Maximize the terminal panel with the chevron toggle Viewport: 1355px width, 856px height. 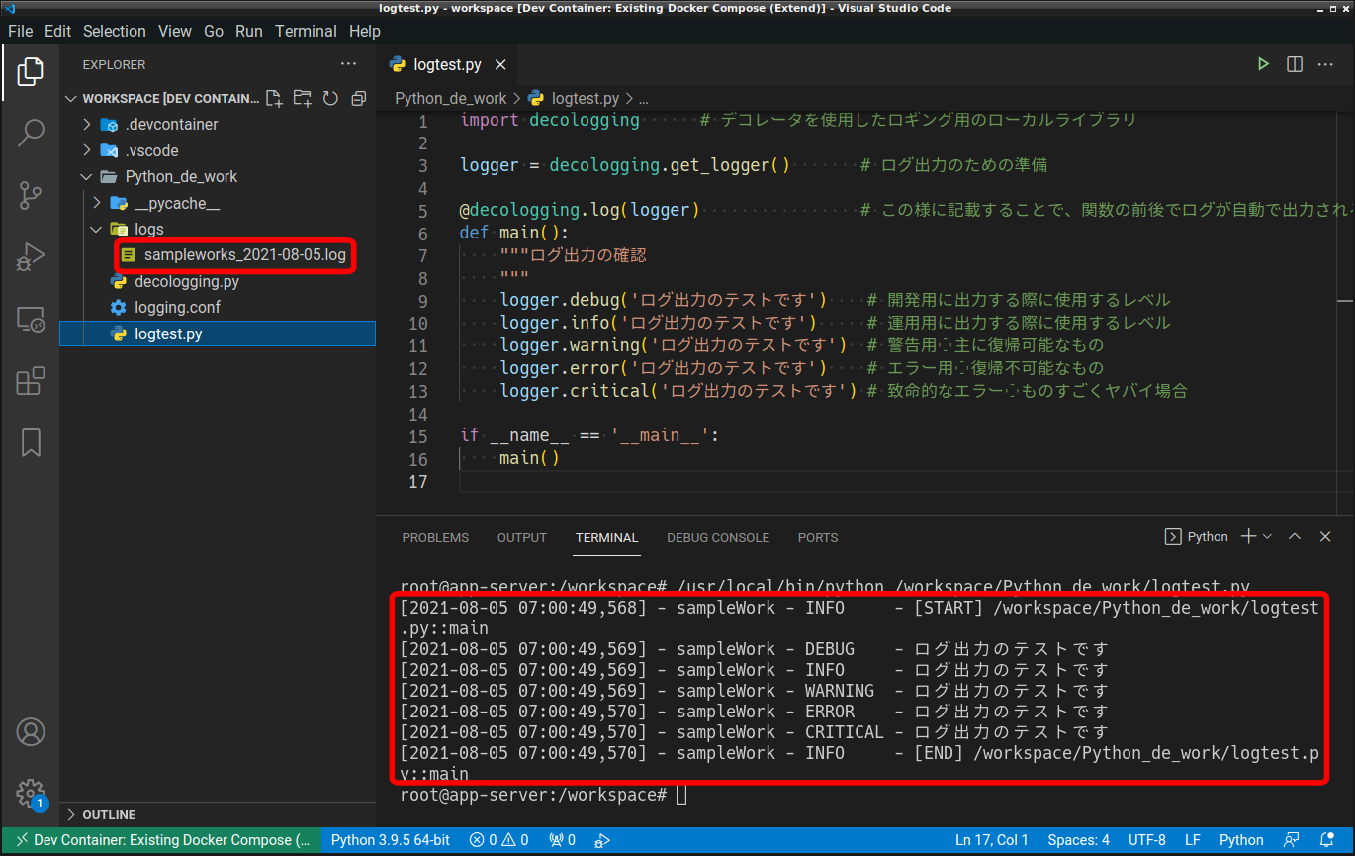click(1294, 536)
